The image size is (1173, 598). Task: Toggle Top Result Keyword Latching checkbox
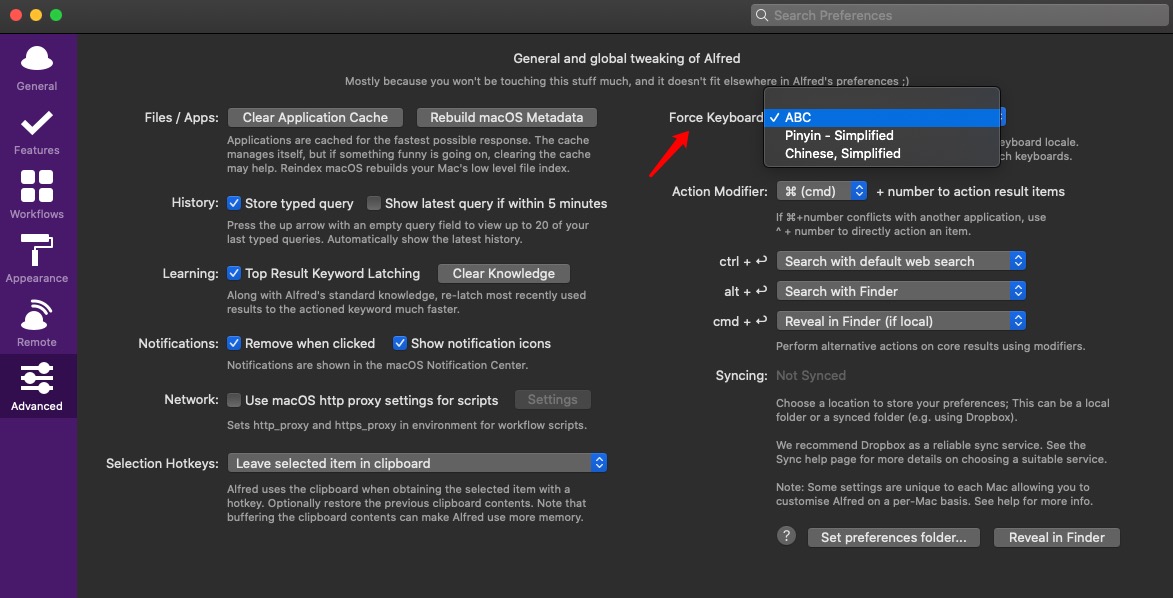pyautogui.click(x=234, y=273)
